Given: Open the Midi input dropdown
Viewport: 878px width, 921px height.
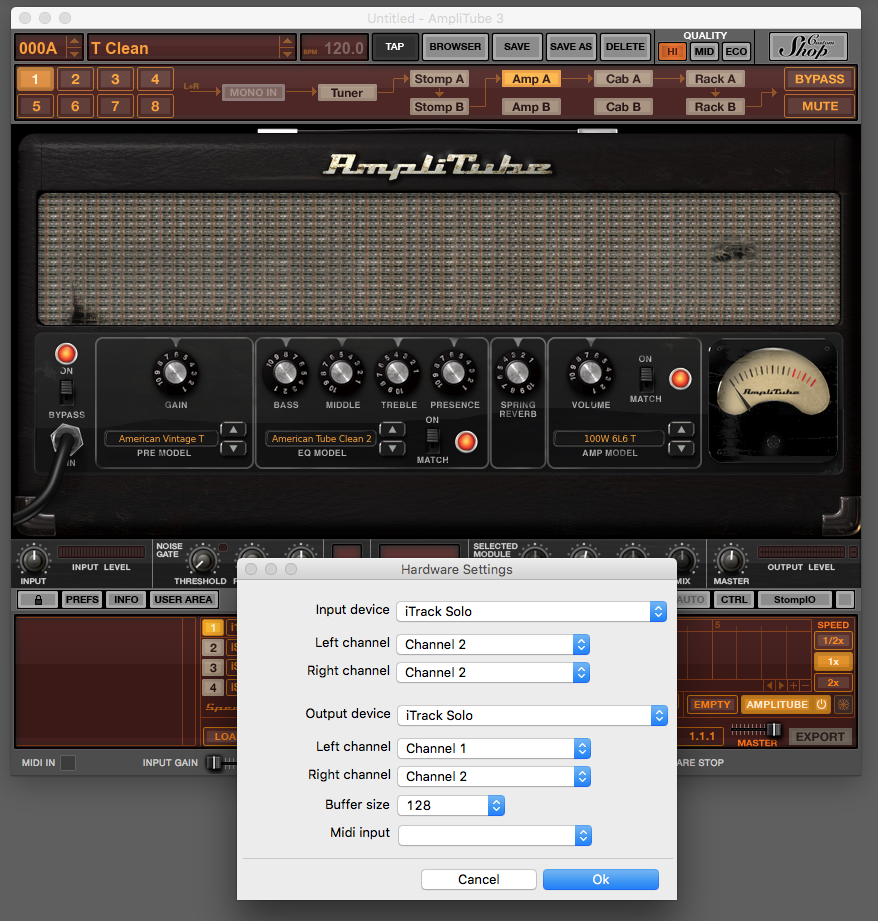Looking at the screenshot, I should tap(494, 835).
